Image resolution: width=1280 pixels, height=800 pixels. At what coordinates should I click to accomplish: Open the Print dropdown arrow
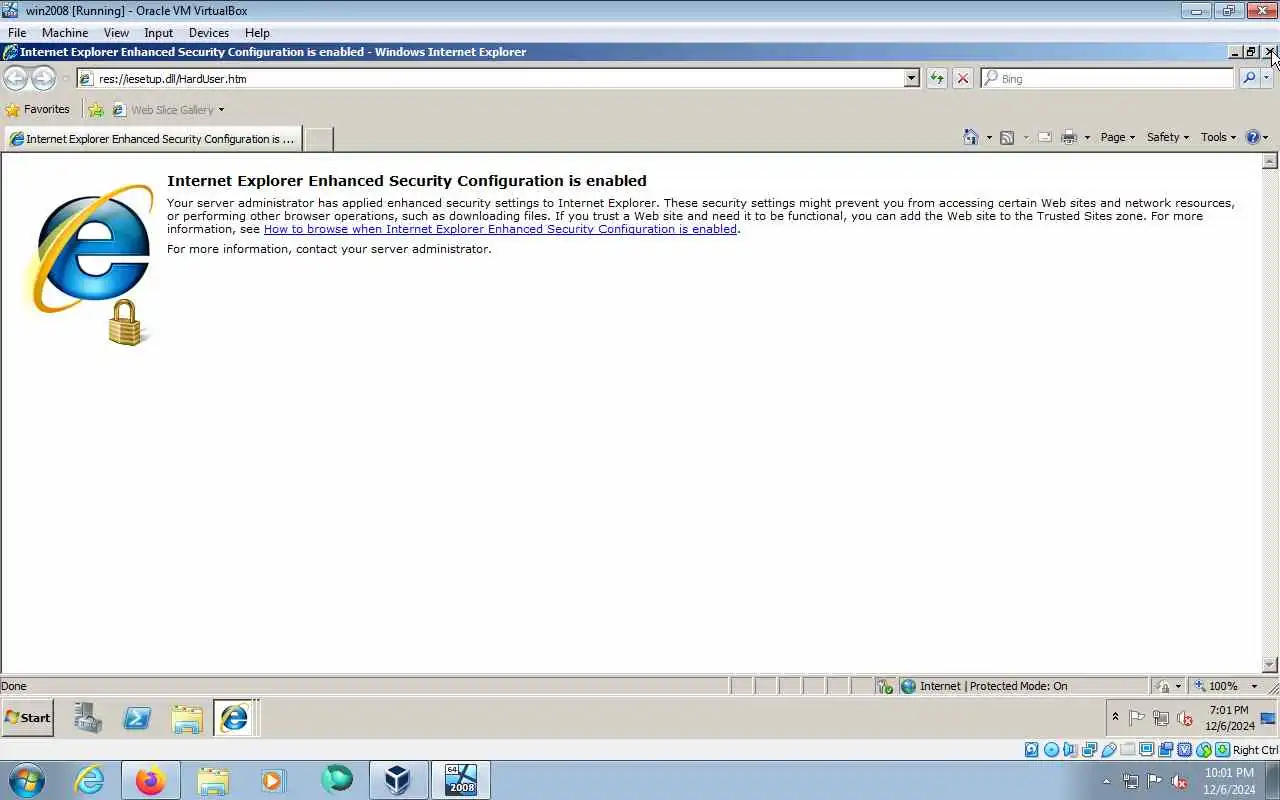(x=1087, y=137)
